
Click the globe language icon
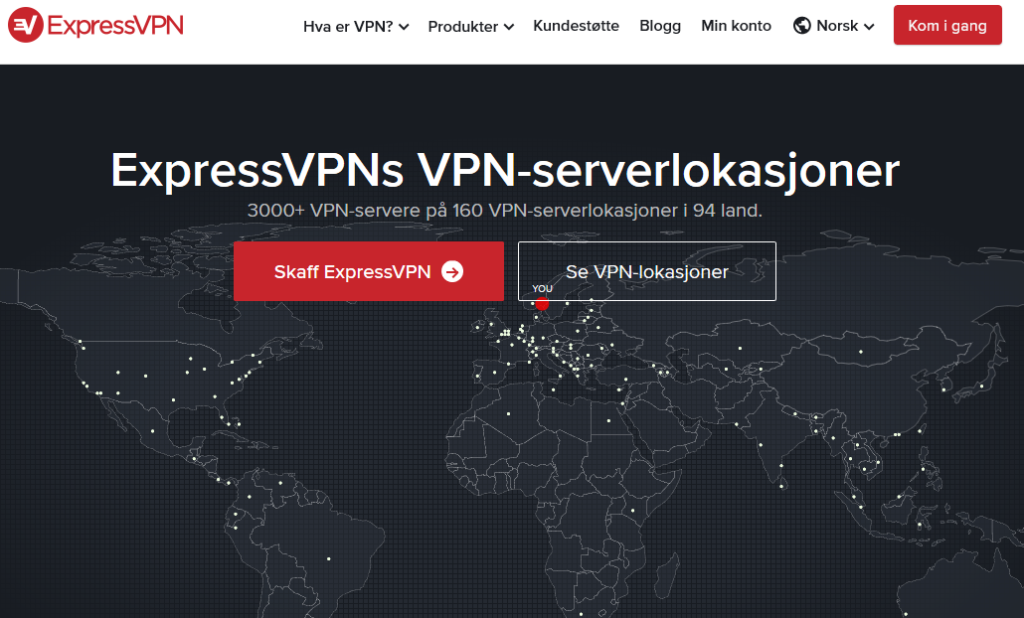[802, 25]
